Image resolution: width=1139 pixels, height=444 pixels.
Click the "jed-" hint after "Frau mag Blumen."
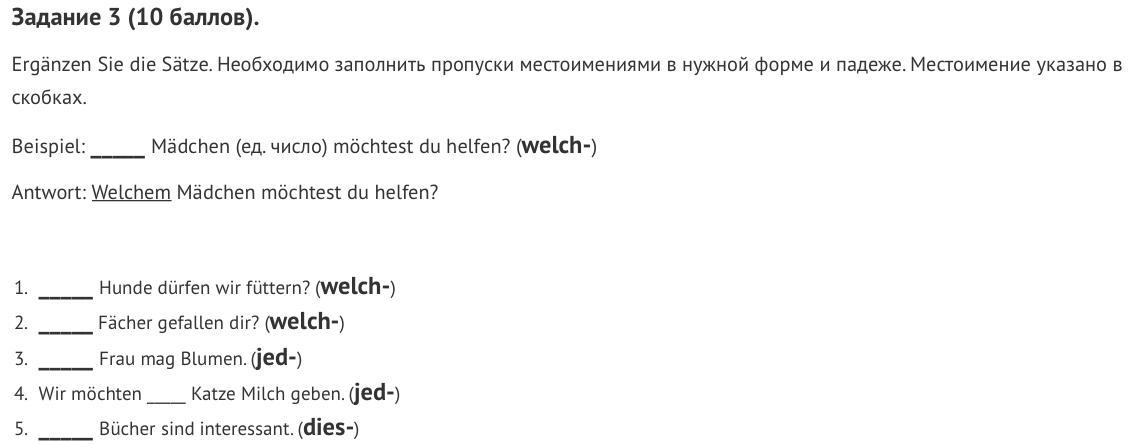tap(277, 358)
